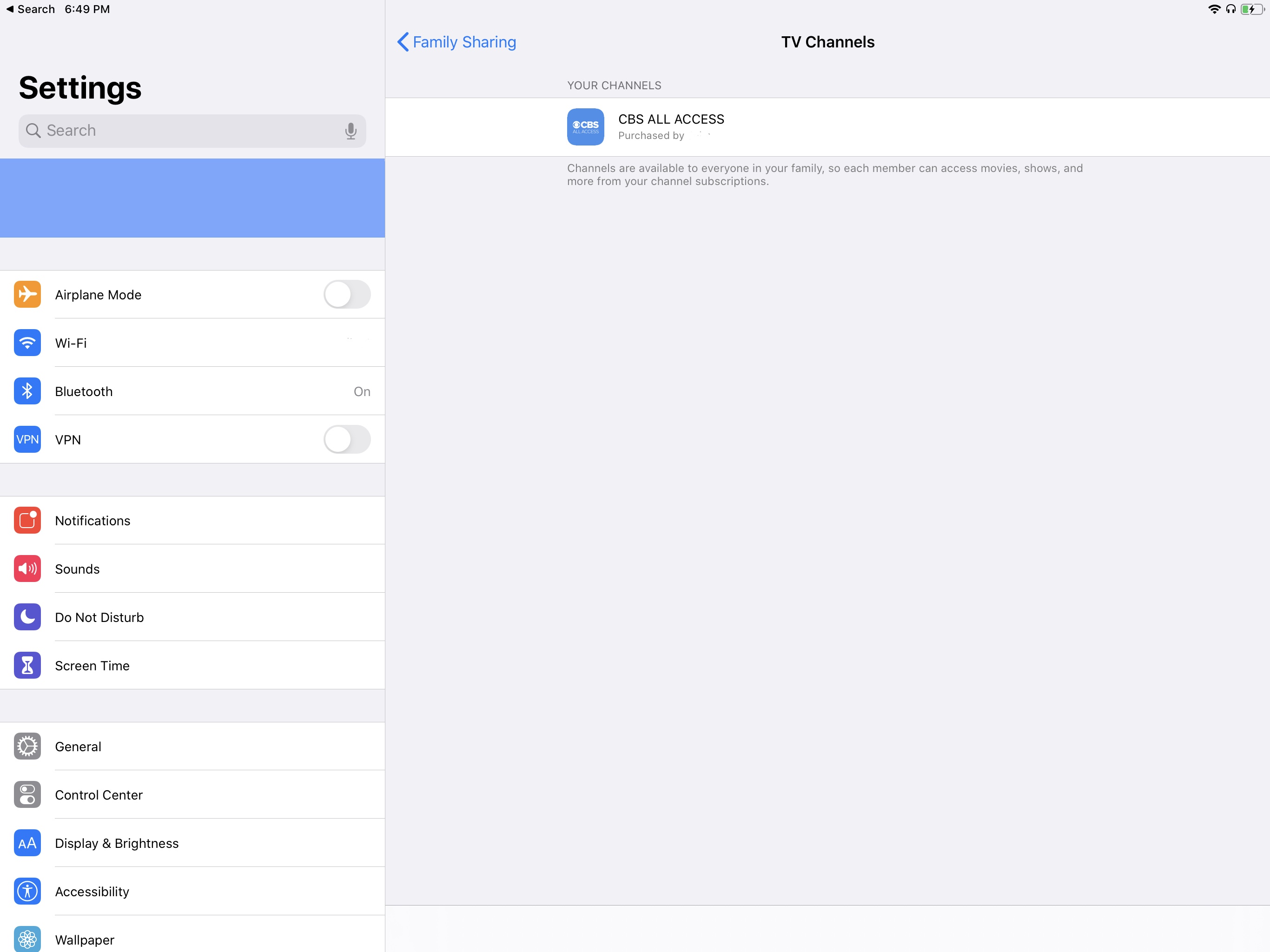Screen dimensions: 1270x952
Task: Enable the VPN switch
Action: point(347,439)
